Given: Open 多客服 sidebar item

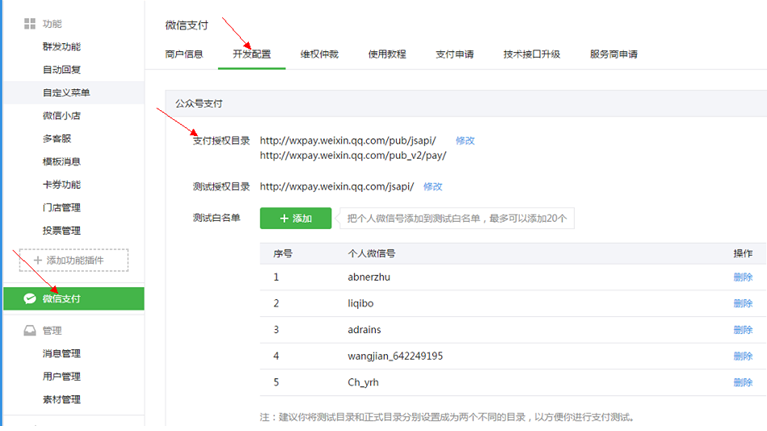Looking at the screenshot, I should tap(57, 138).
